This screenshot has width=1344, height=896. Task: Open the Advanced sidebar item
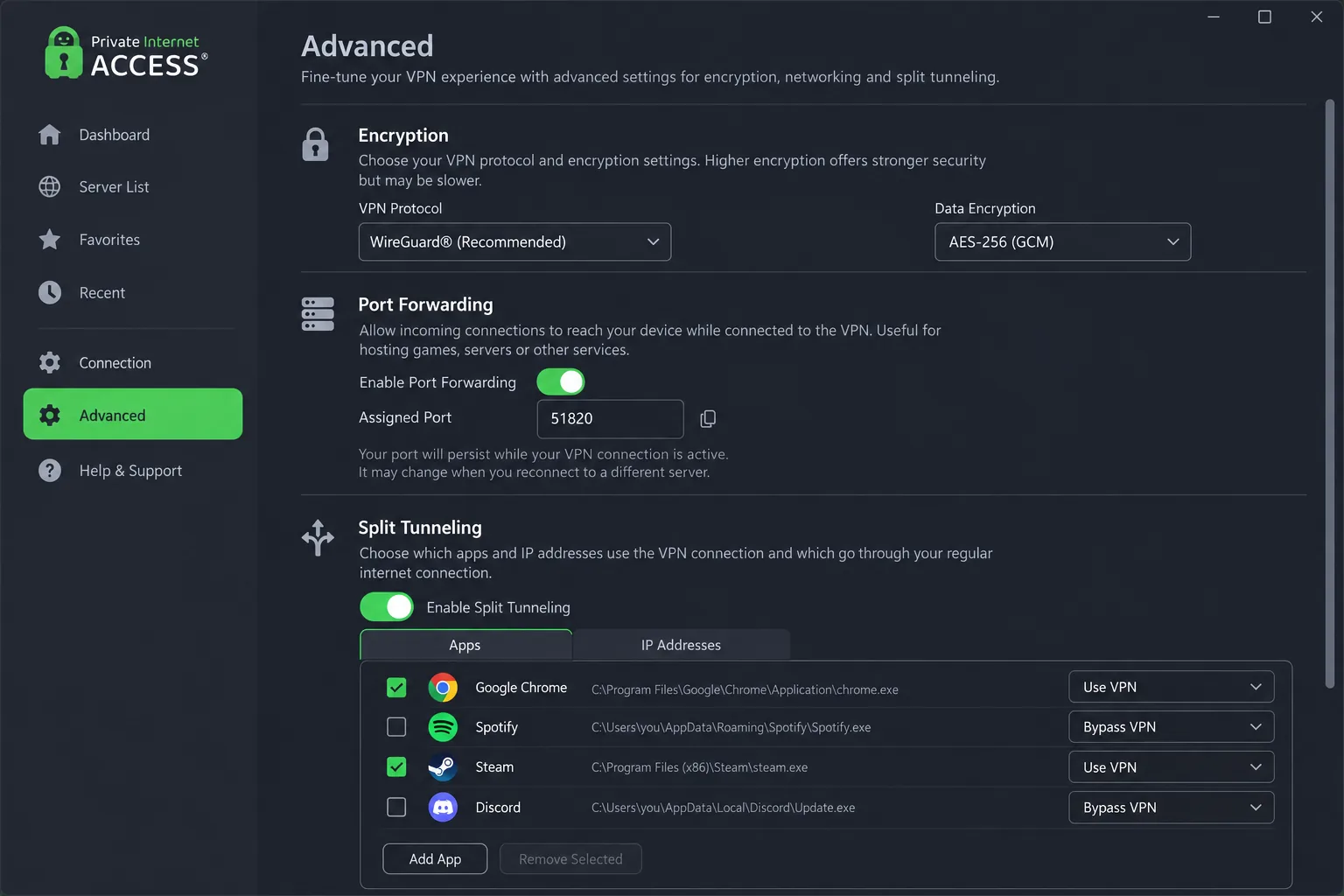click(133, 415)
